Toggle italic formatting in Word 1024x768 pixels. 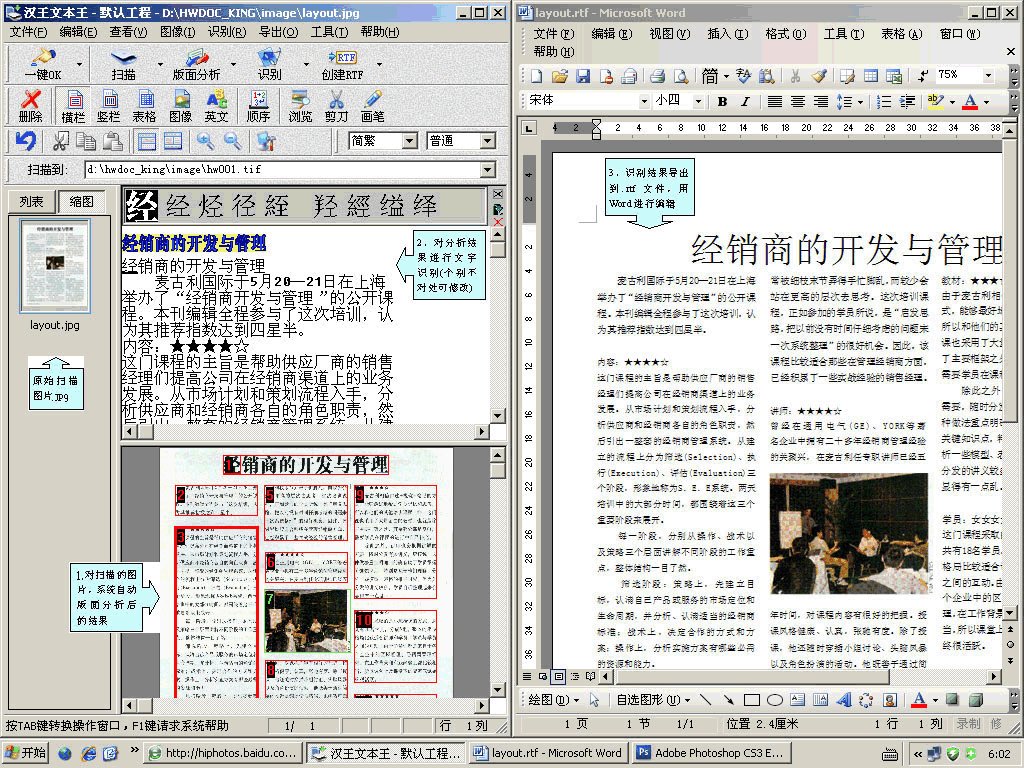(747, 101)
